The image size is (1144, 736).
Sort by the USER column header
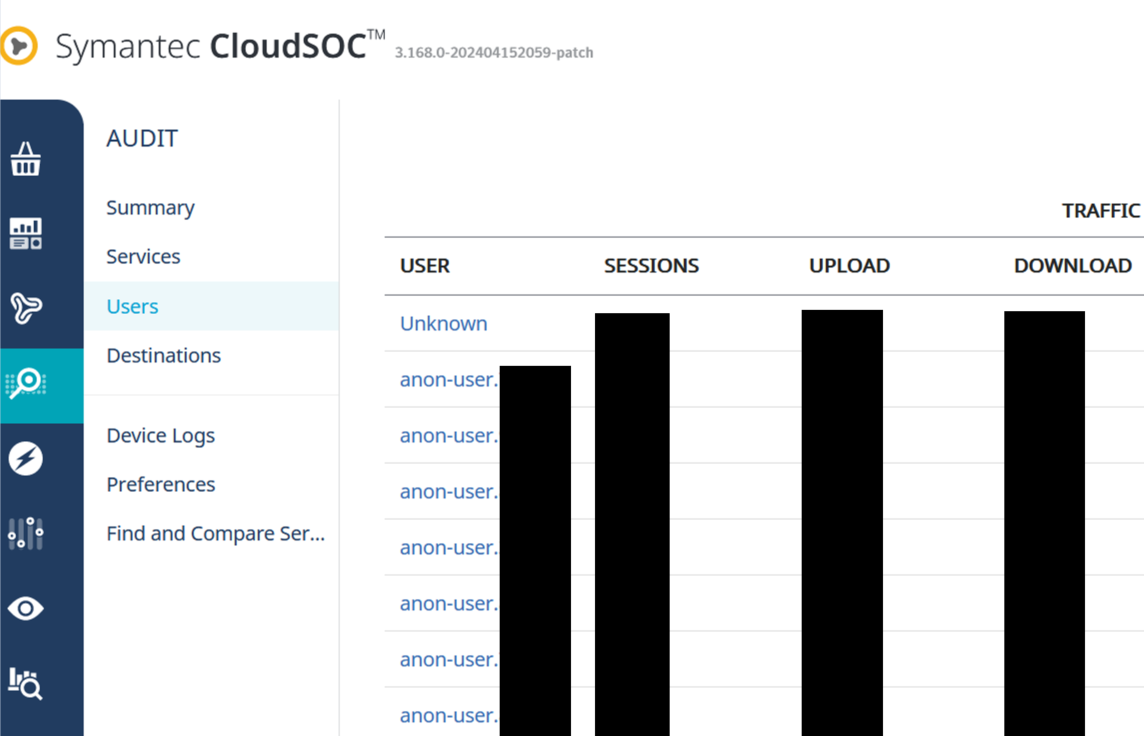pyautogui.click(x=425, y=266)
